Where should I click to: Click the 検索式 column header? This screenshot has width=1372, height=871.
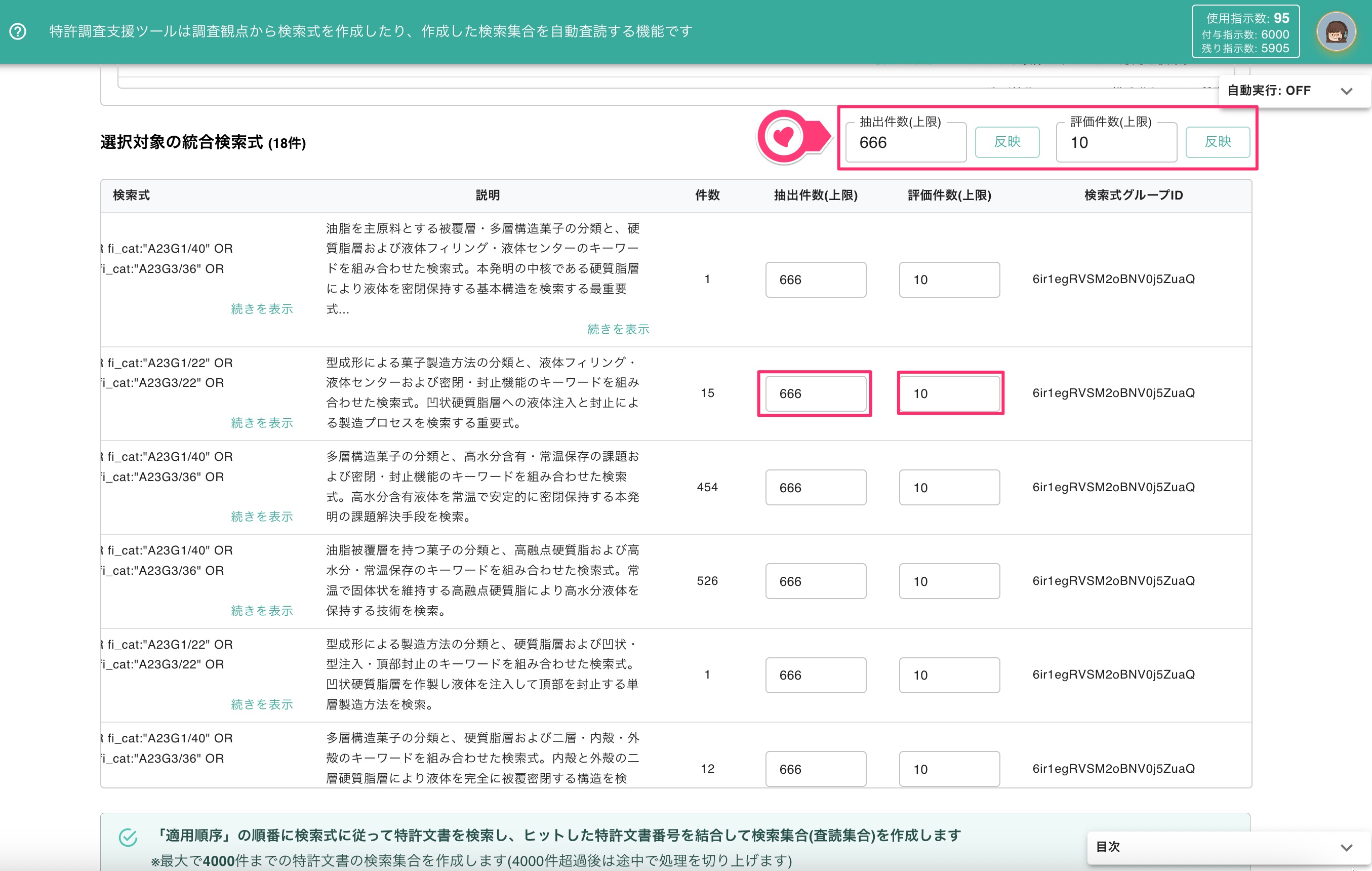[131, 195]
